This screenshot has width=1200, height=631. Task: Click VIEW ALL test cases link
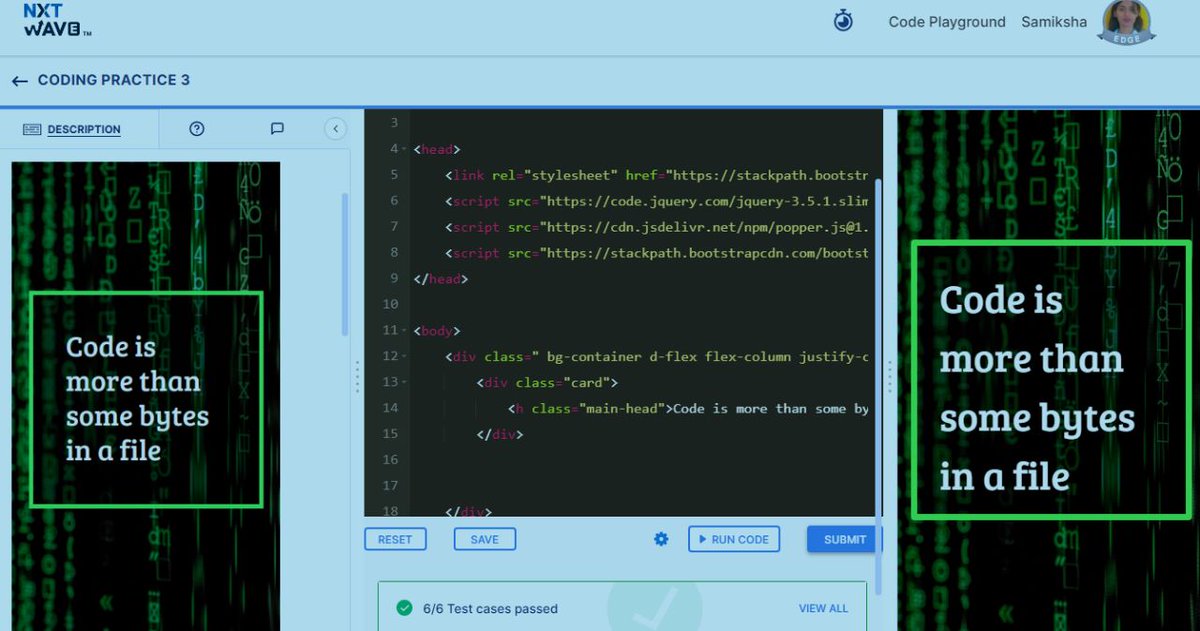pos(823,608)
